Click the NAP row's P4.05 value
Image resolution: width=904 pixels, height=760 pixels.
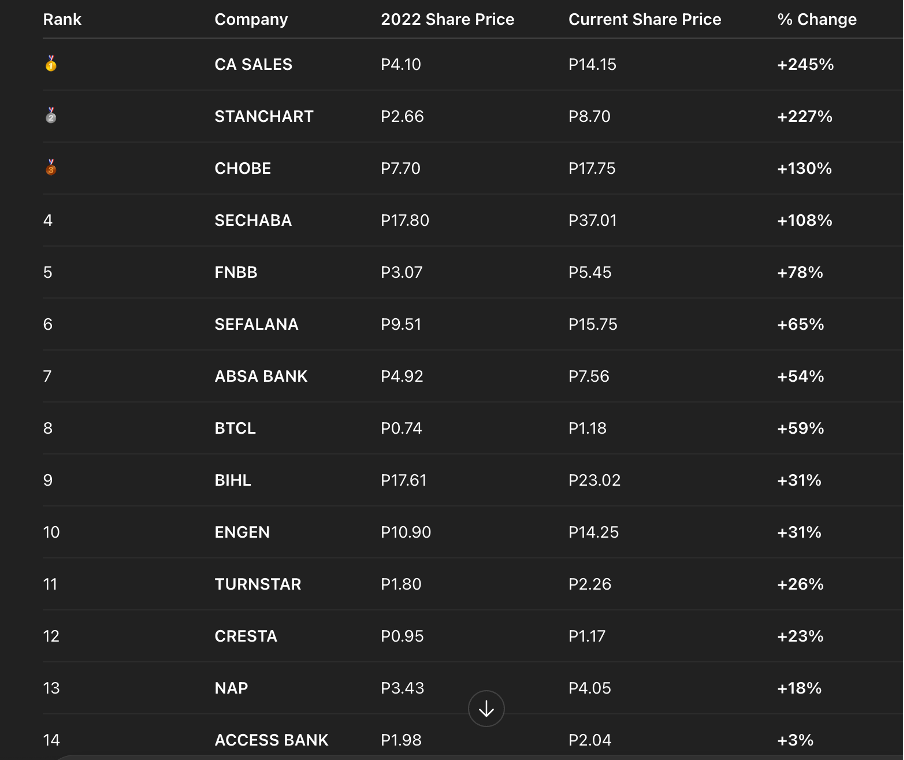coord(591,688)
